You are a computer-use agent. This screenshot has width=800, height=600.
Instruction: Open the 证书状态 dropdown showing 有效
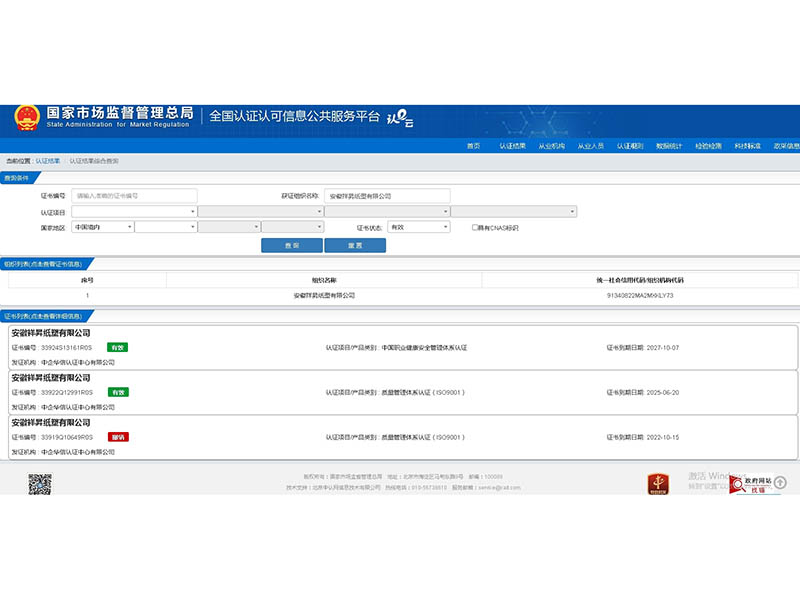[419, 227]
